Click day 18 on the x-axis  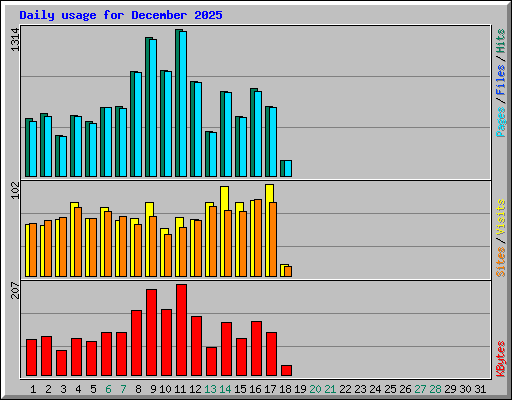point(285,389)
